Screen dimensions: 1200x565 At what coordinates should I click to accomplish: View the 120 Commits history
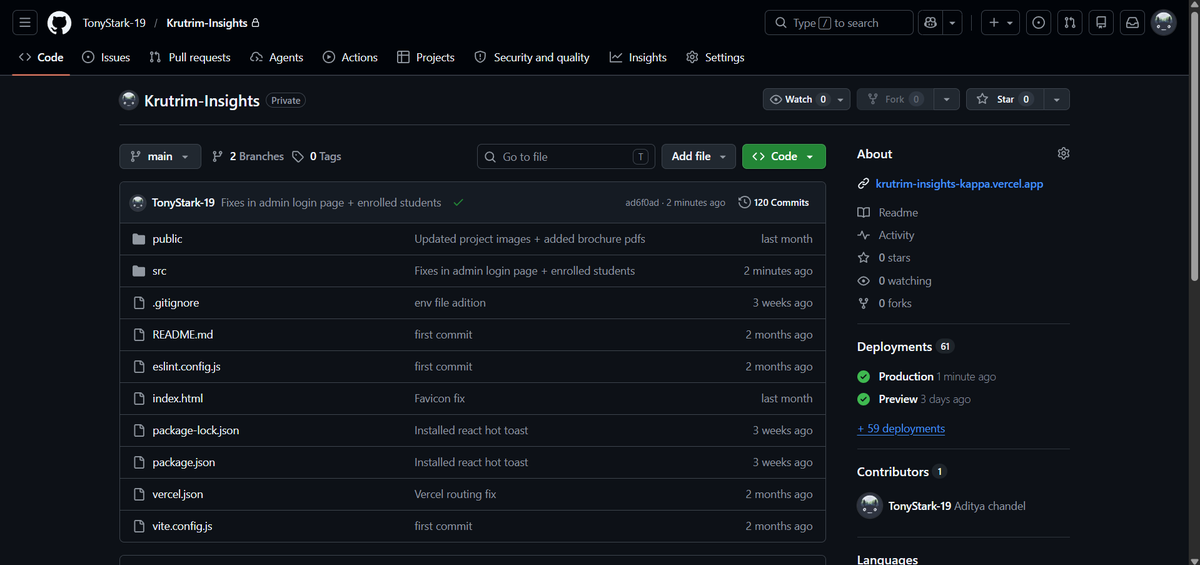coord(773,202)
